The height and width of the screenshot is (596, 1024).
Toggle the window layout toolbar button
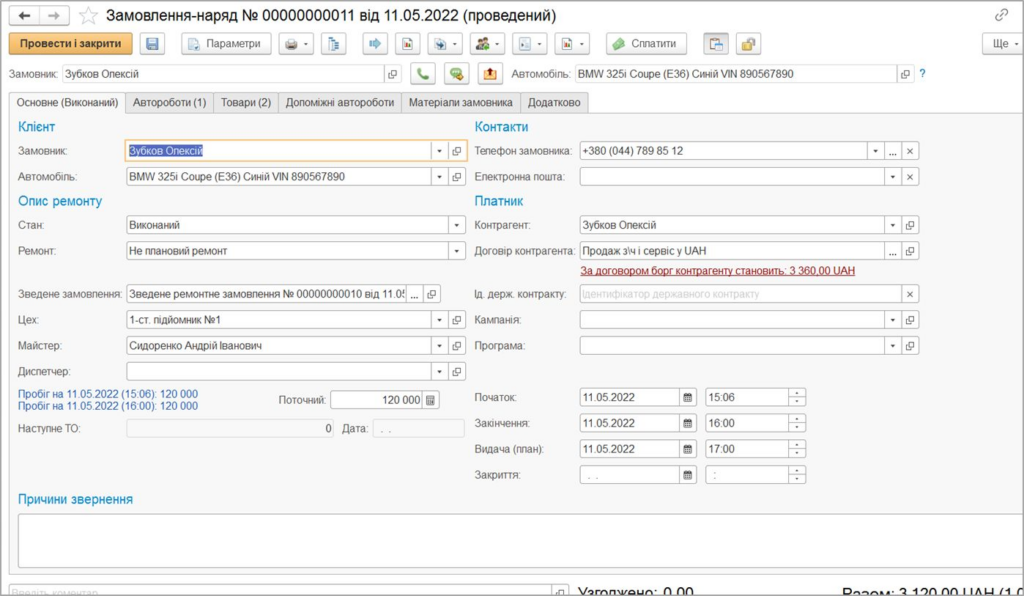click(716, 44)
